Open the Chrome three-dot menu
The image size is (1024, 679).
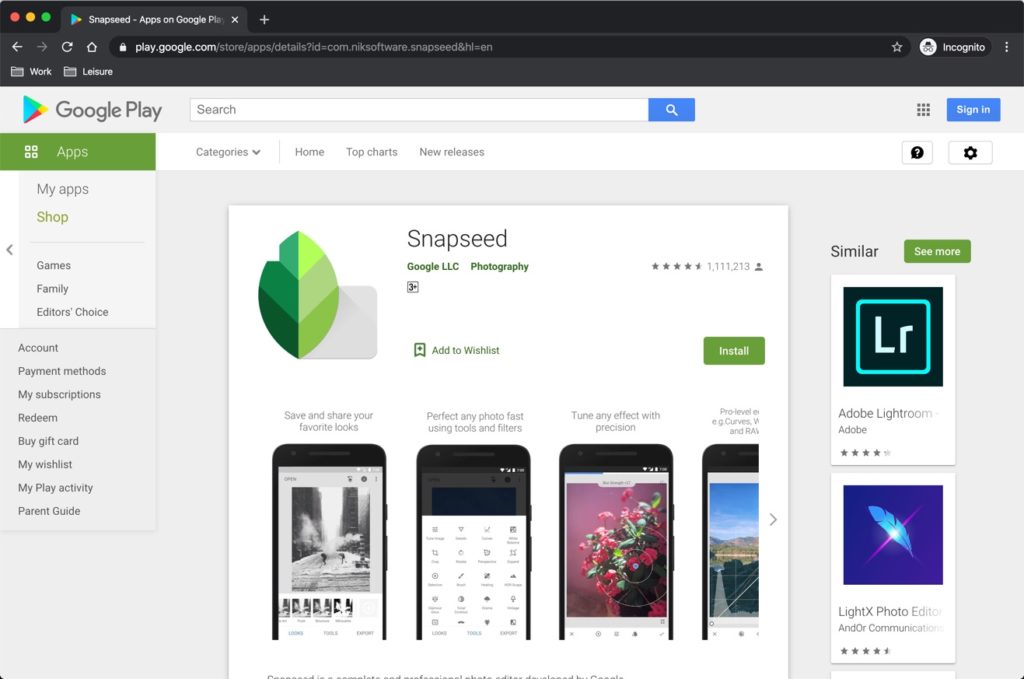tap(1006, 47)
